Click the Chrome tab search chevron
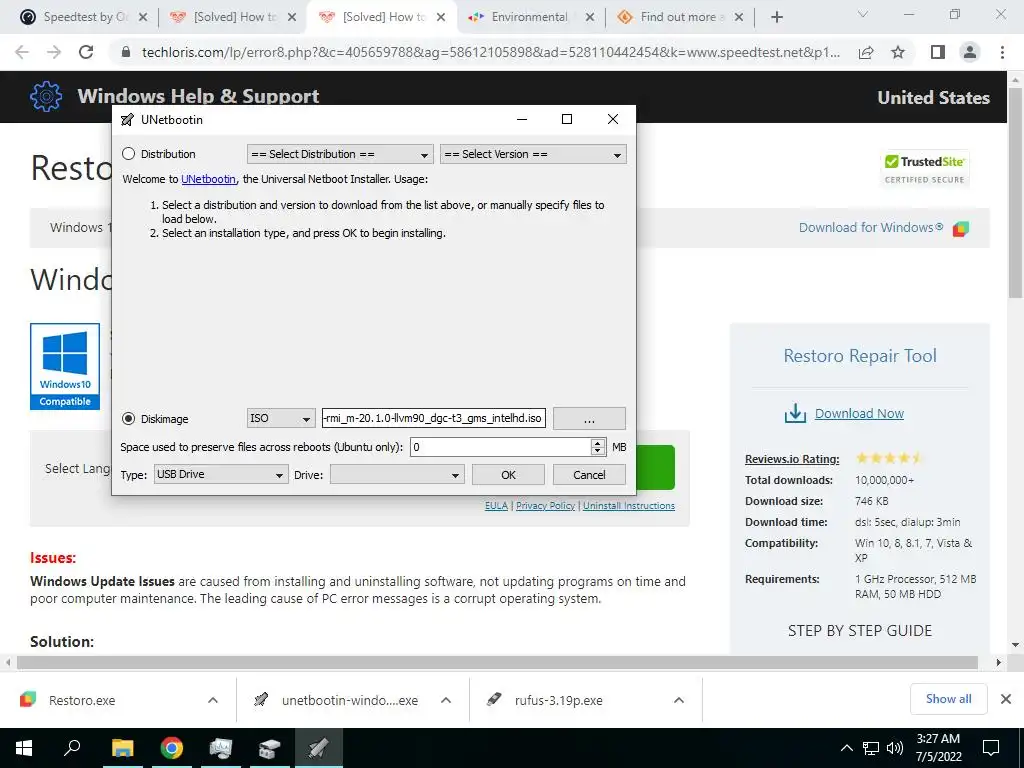The height and width of the screenshot is (768, 1024). coord(863,14)
